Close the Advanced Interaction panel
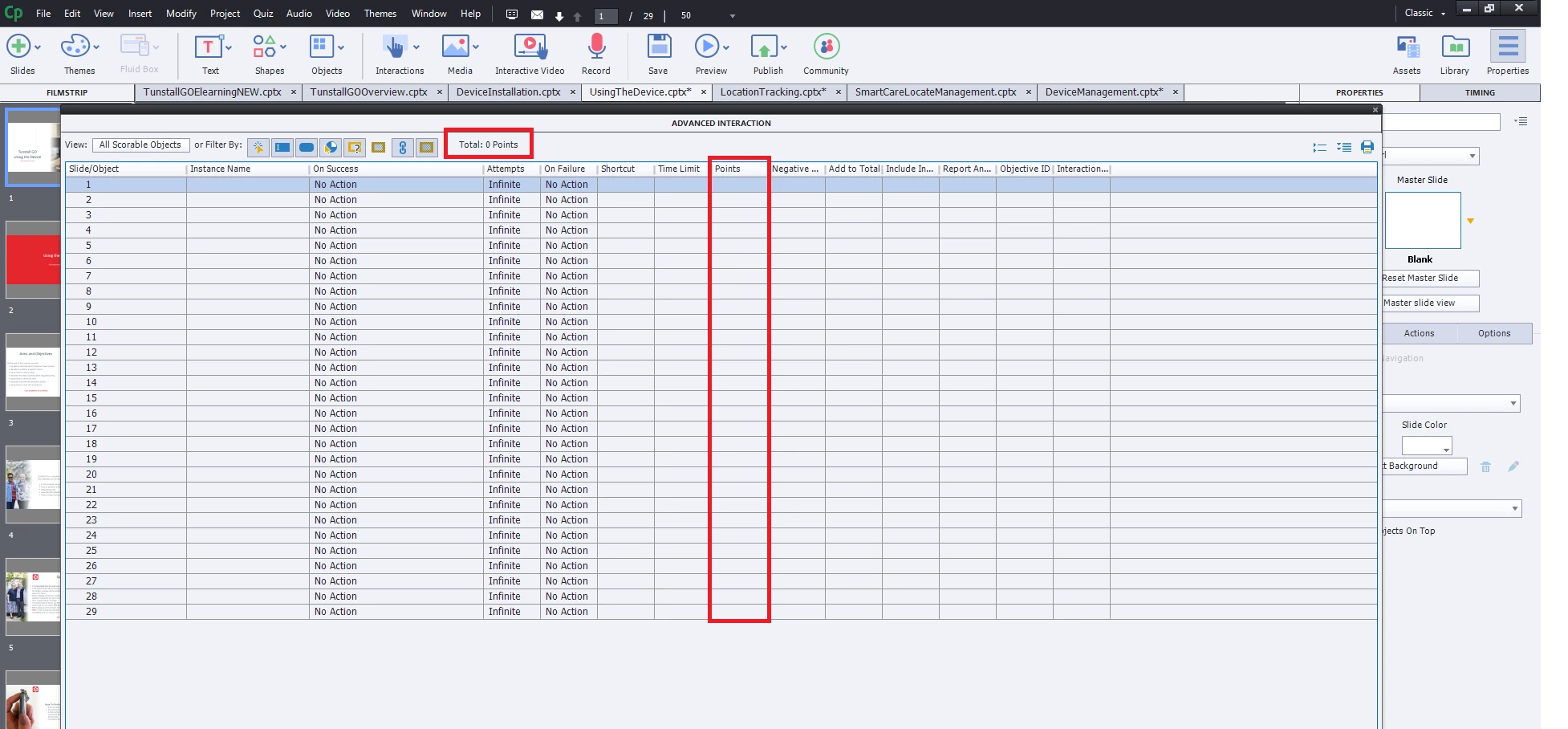The width and height of the screenshot is (1568, 729). pos(1375,110)
